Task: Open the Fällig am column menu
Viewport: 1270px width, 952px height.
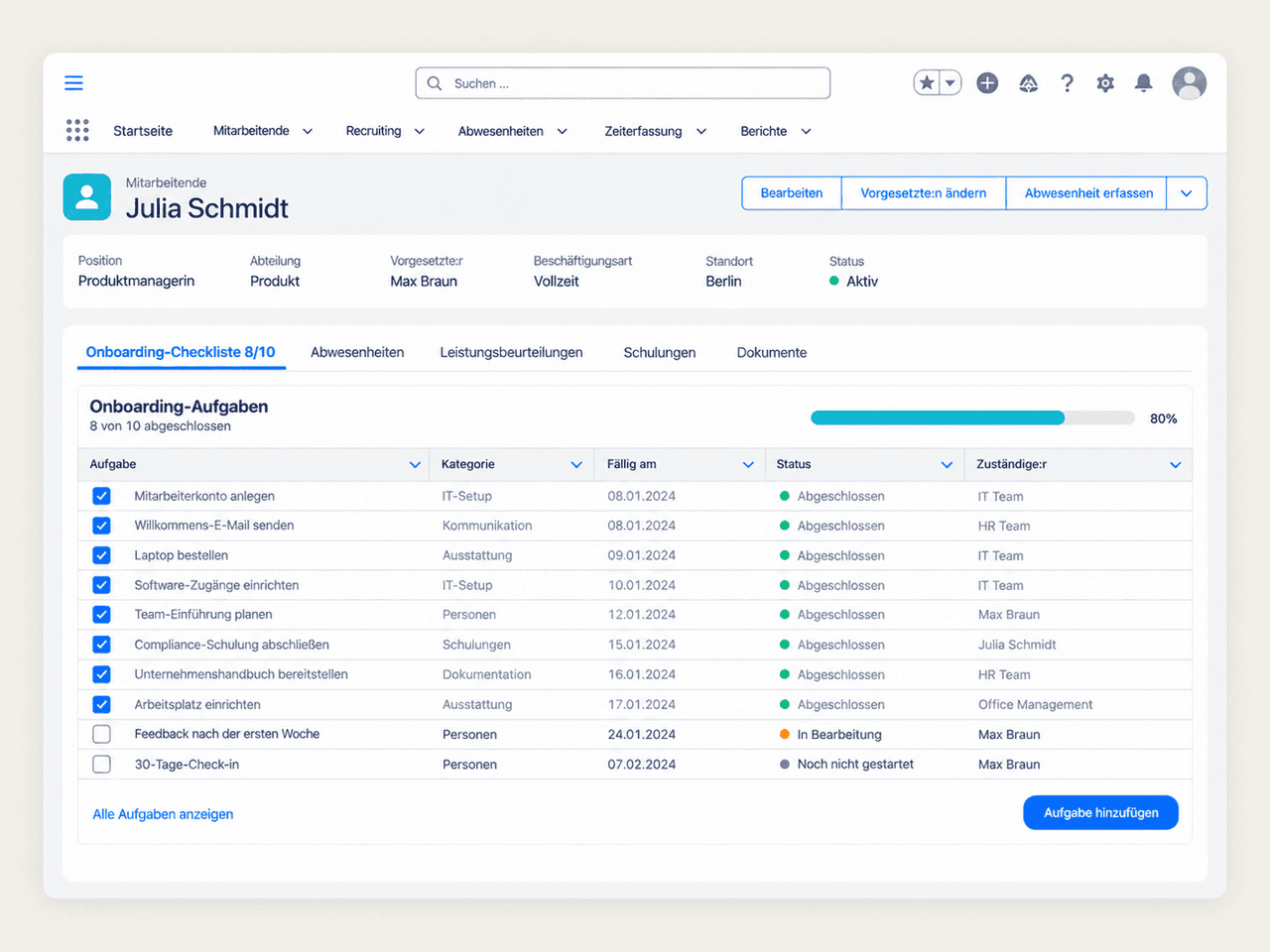Action: tap(748, 464)
